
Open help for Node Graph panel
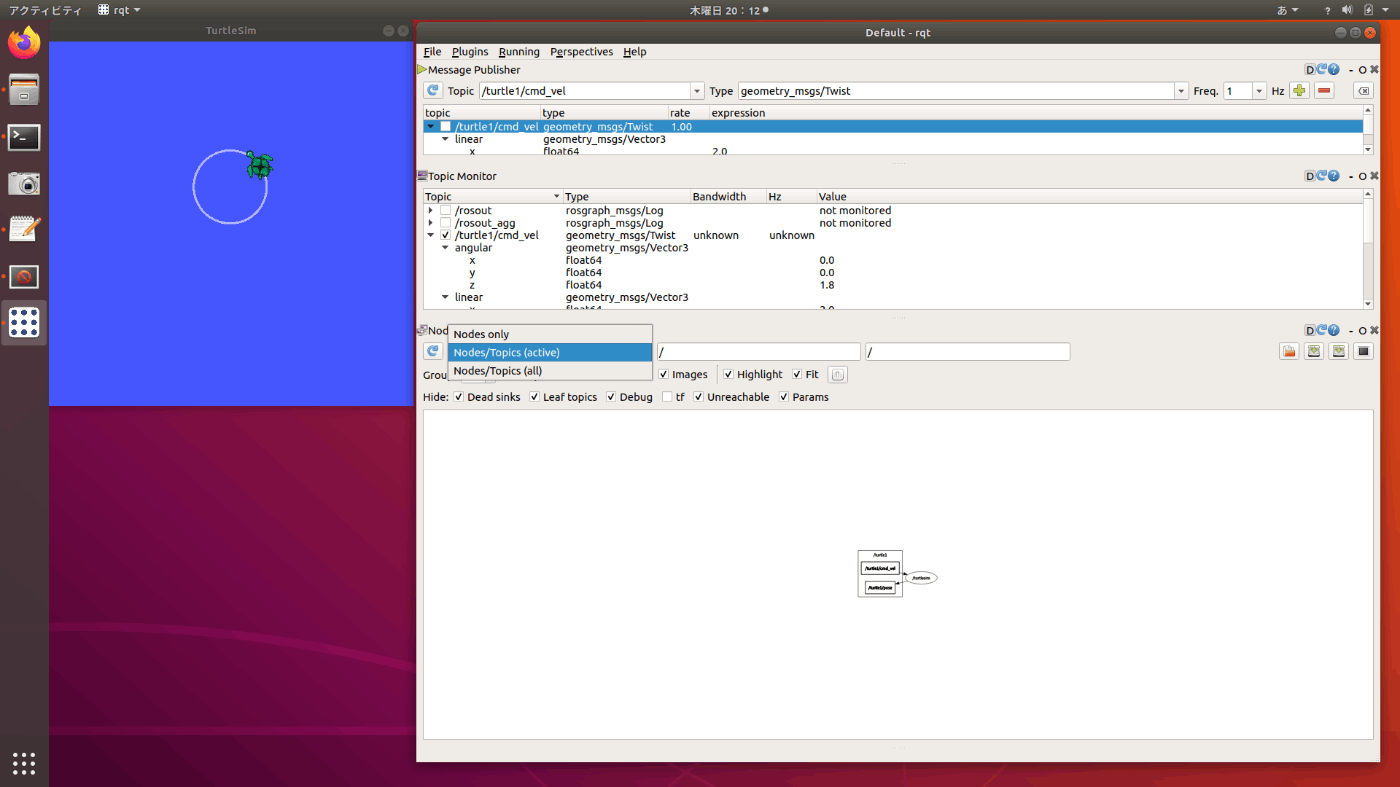pyautogui.click(x=1334, y=330)
